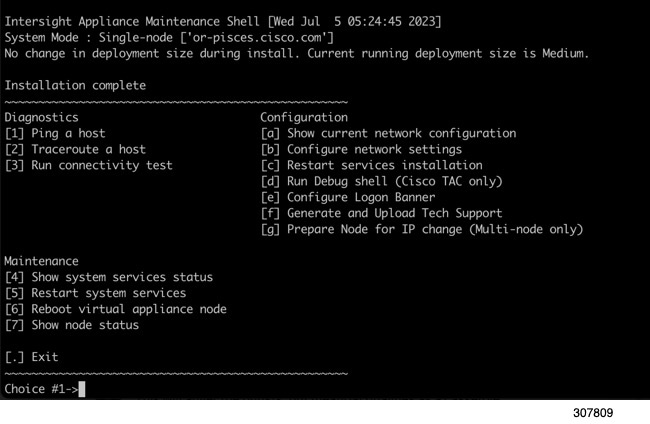
Task: Choose Traceroute a host entry
Action: tap(75, 149)
